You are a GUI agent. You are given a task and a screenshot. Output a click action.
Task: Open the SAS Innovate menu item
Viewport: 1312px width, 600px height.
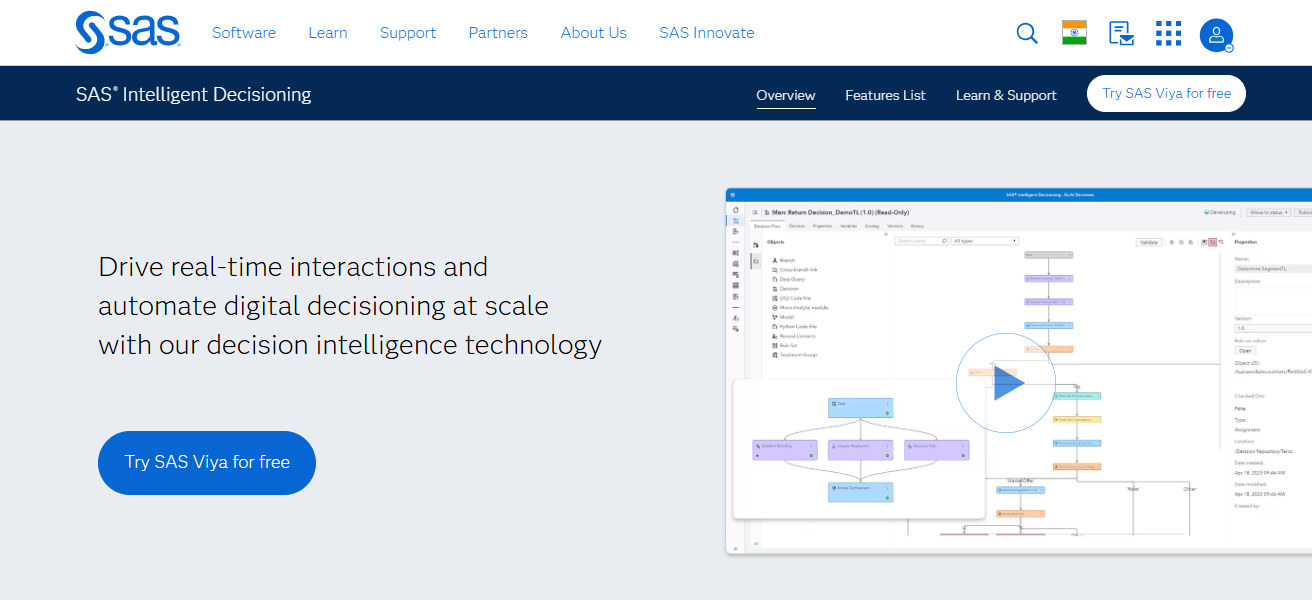tap(706, 32)
